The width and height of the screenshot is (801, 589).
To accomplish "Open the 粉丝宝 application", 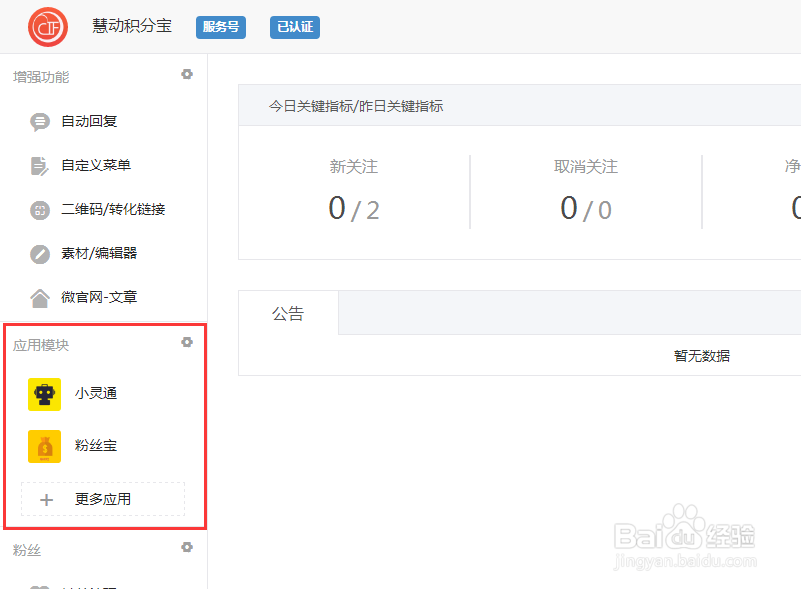I will click(96, 445).
